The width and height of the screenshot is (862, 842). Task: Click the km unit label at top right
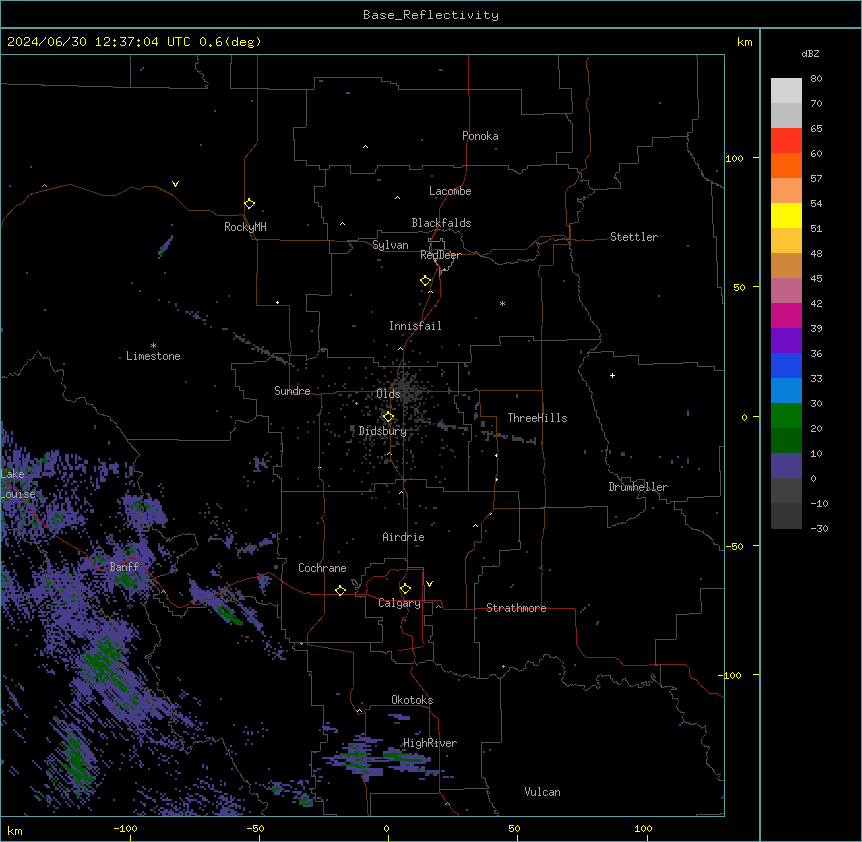point(745,42)
